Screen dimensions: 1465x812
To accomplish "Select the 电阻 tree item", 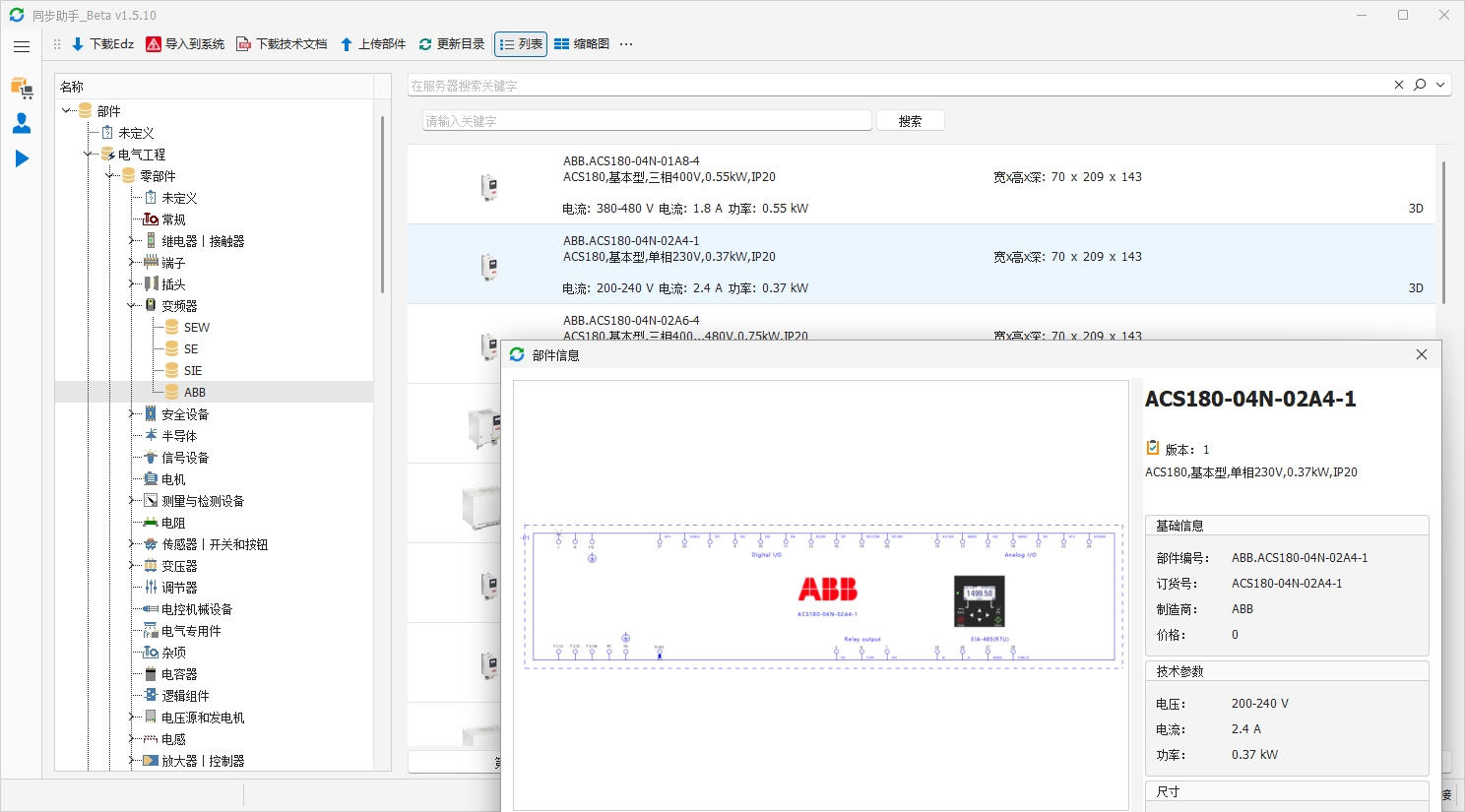I will [173, 523].
